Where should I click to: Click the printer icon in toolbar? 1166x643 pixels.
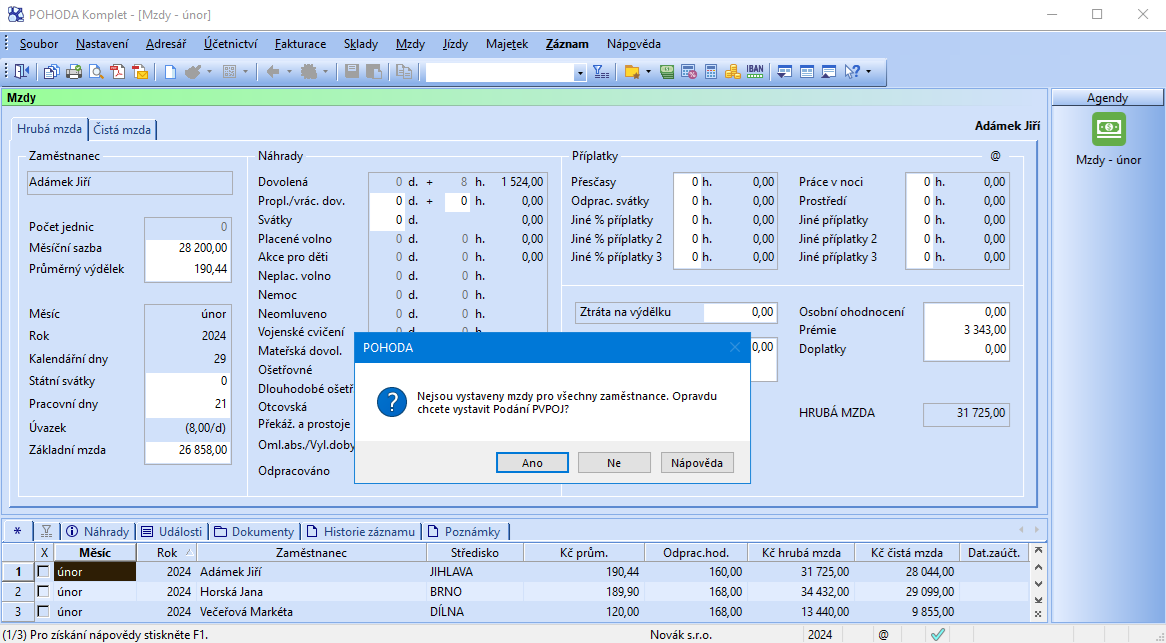coord(74,71)
